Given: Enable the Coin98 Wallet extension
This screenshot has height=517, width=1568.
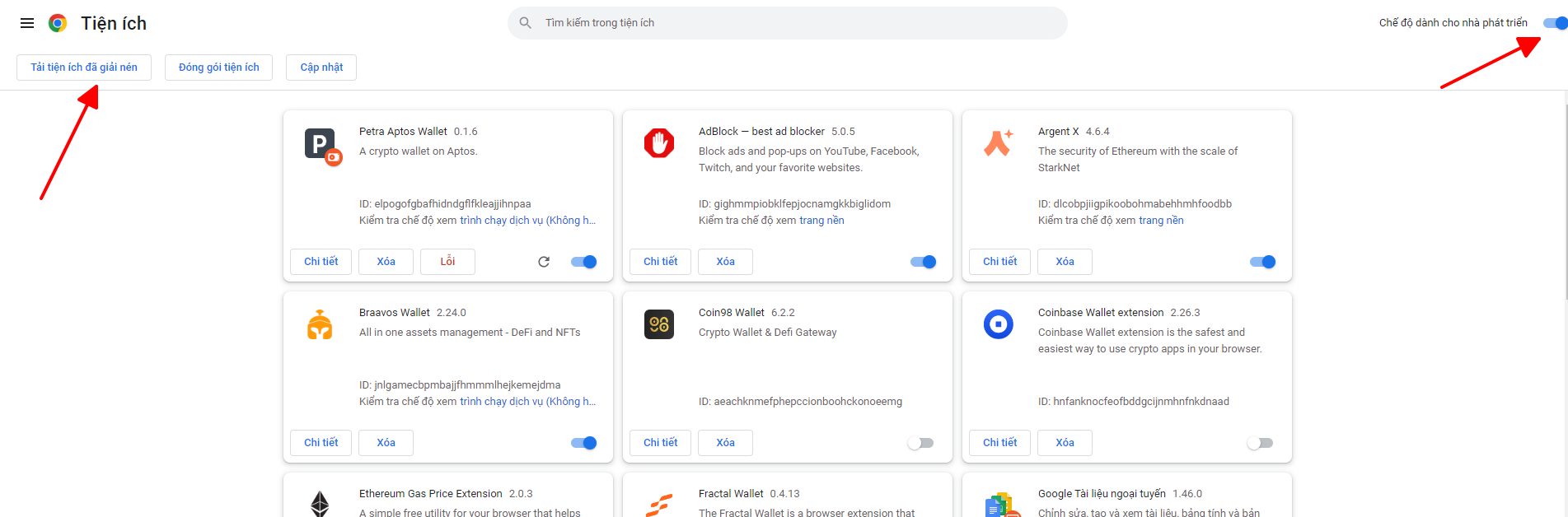Looking at the screenshot, I should click(x=920, y=443).
